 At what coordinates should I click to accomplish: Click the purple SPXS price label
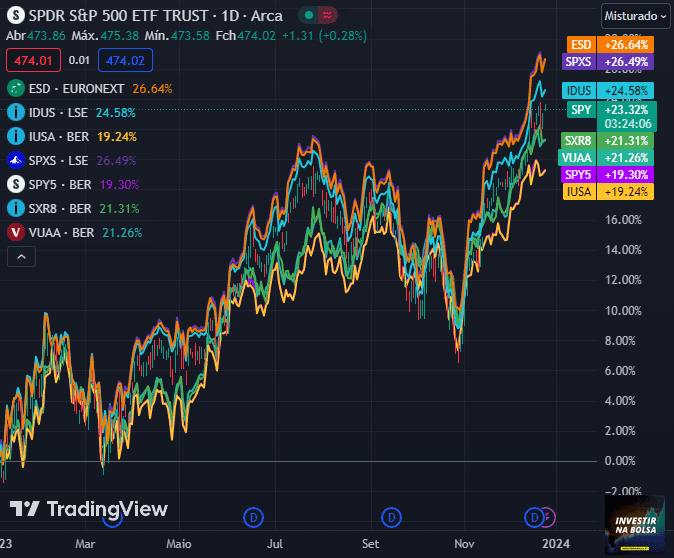point(608,61)
